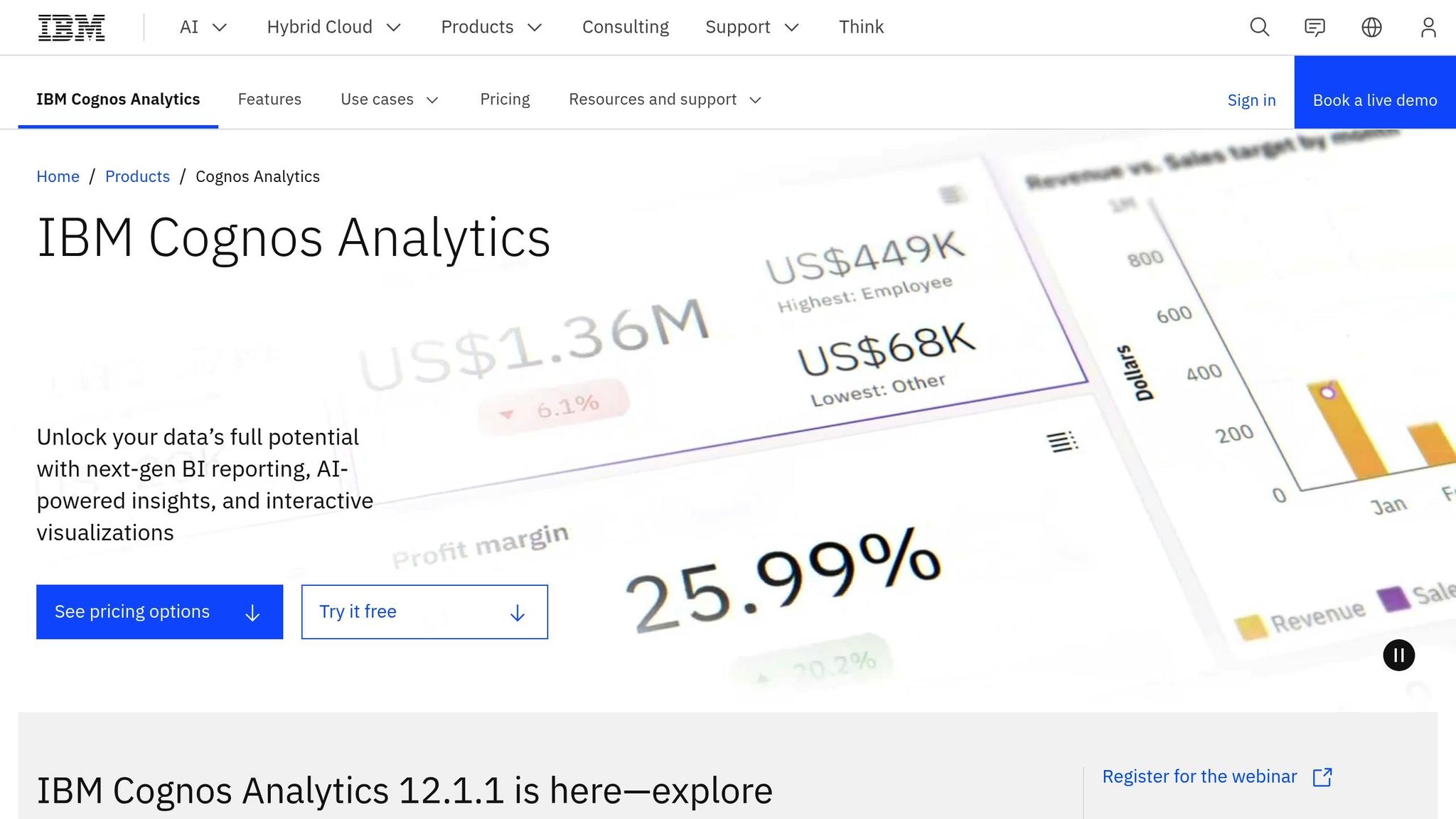This screenshot has height=819, width=1456.
Task: Go to the Pricing tab
Action: click(505, 100)
